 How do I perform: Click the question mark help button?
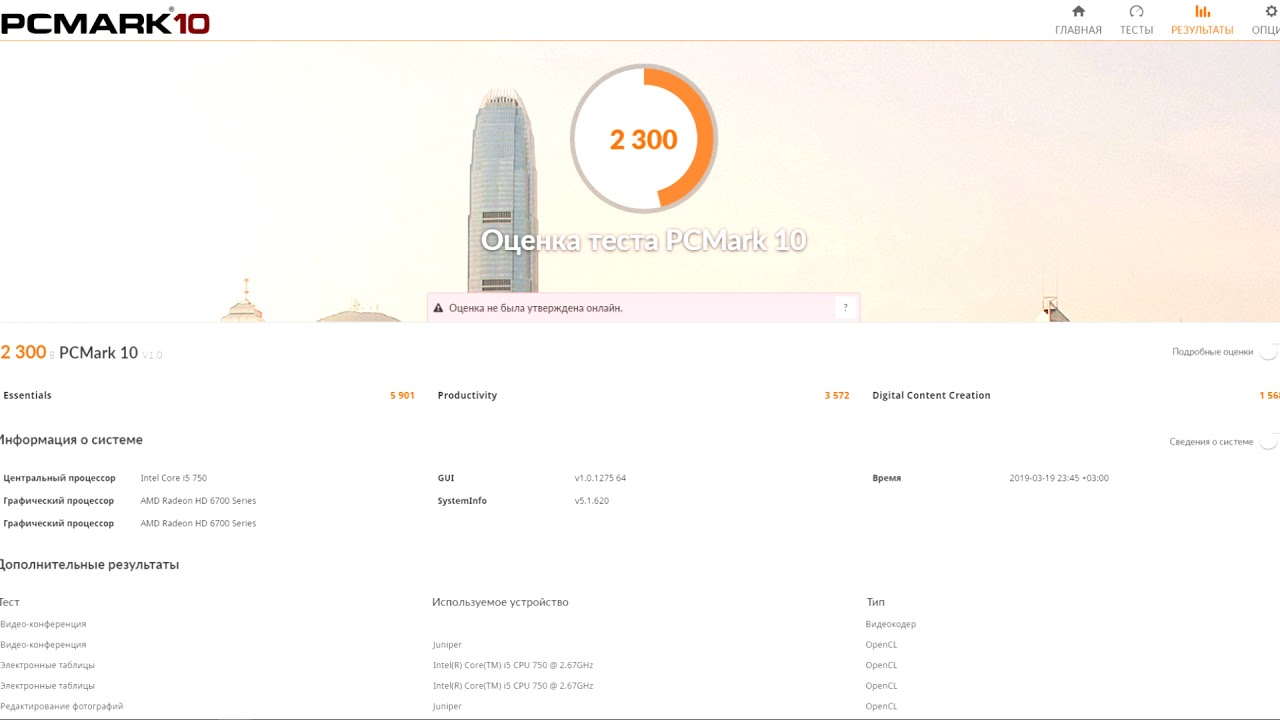click(845, 308)
